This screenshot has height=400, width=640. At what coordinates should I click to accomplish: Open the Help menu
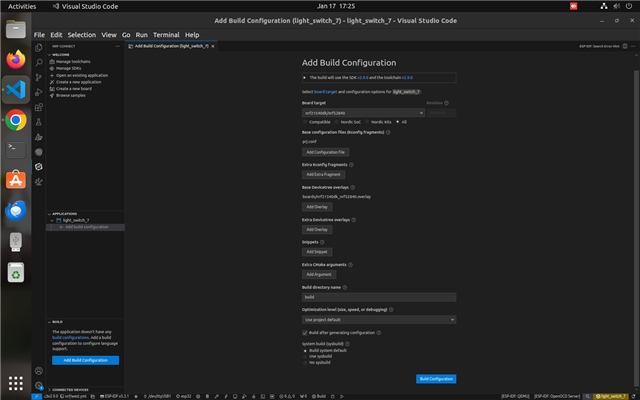[192, 35]
